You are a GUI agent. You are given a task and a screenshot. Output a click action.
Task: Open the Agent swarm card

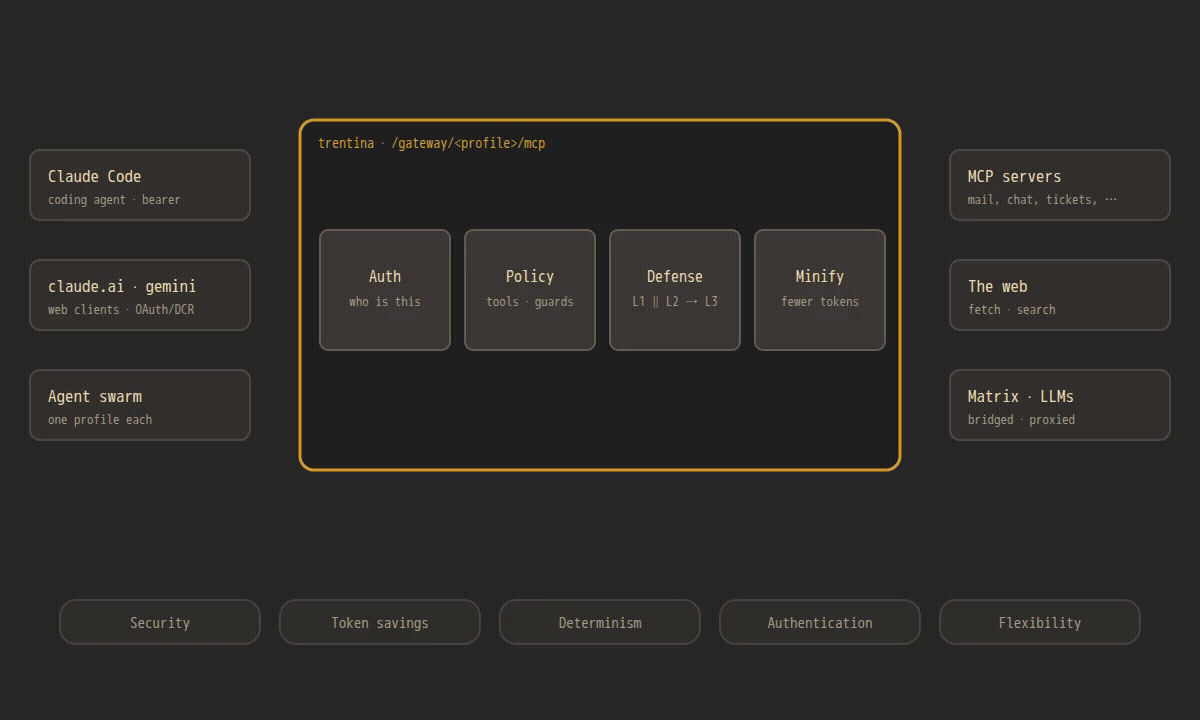pos(140,405)
